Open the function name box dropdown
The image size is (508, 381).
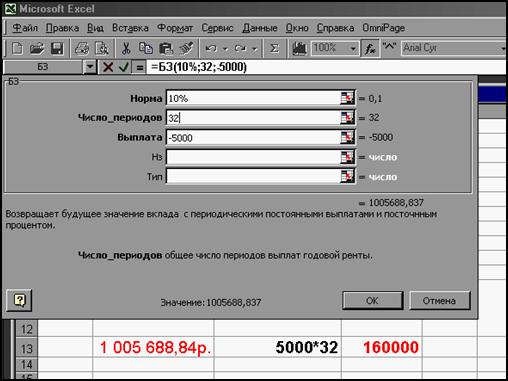(90, 67)
